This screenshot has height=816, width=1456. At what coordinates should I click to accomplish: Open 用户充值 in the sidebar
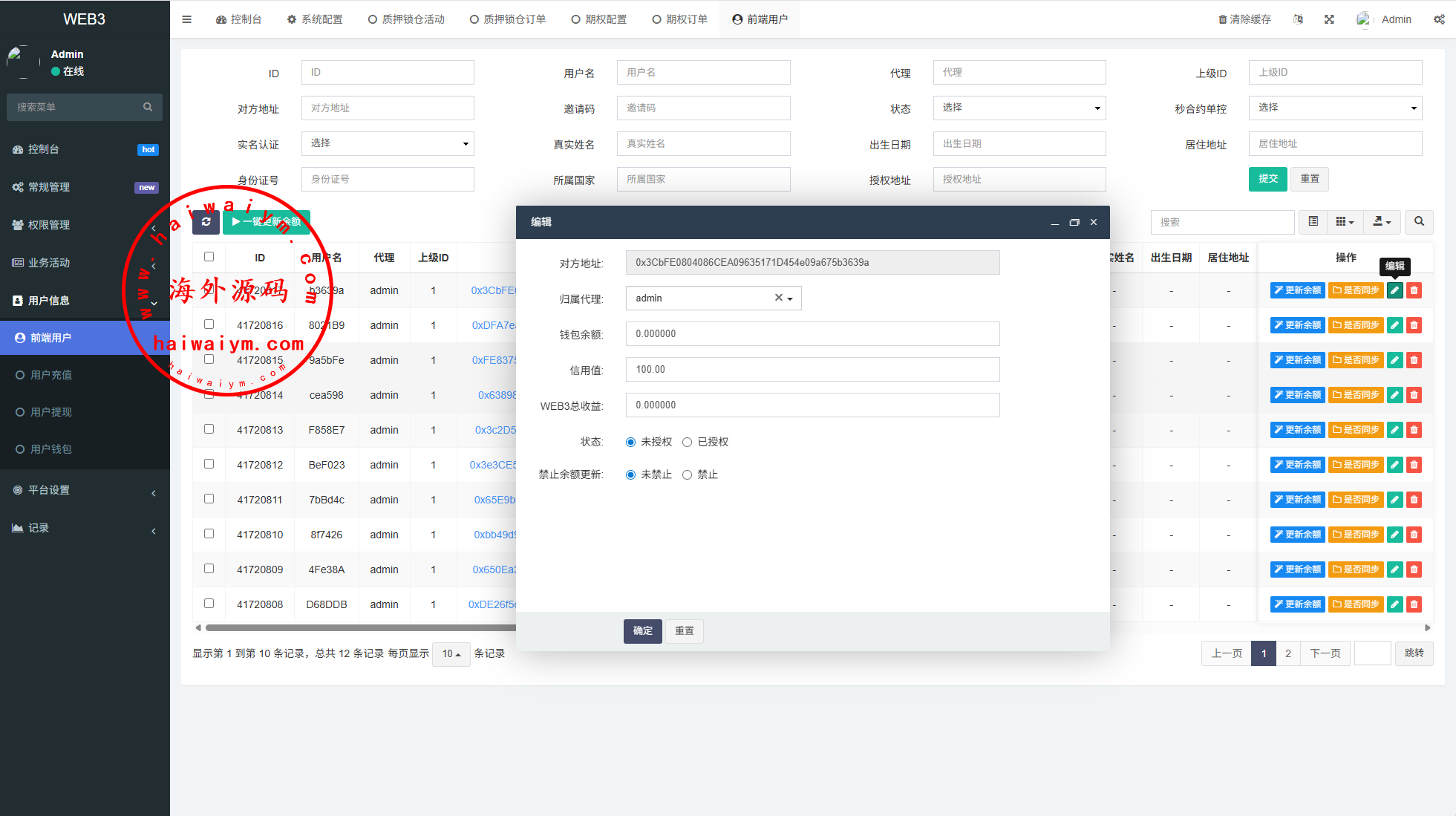click(51, 375)
